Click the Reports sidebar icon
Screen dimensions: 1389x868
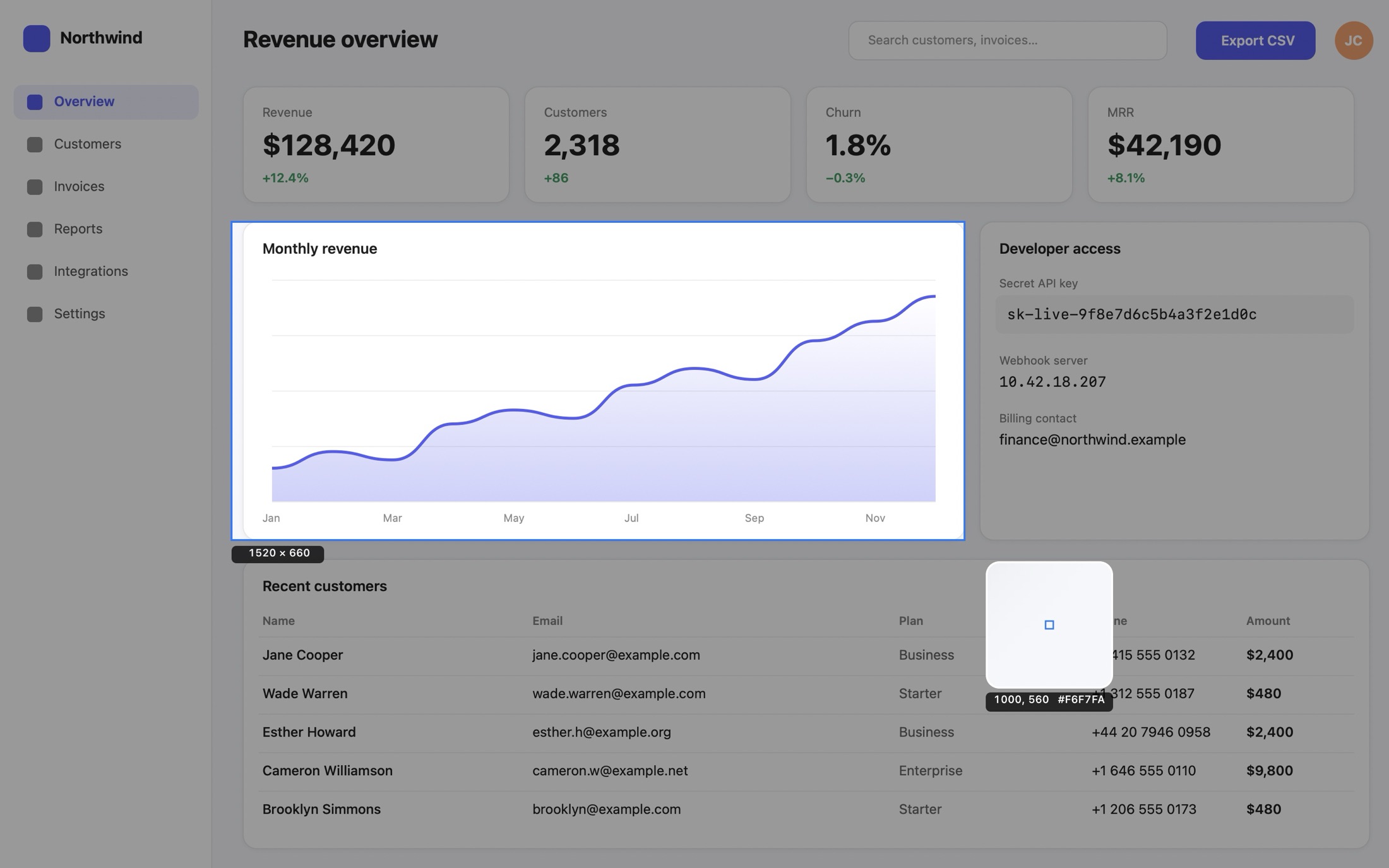tap(35, 229)
